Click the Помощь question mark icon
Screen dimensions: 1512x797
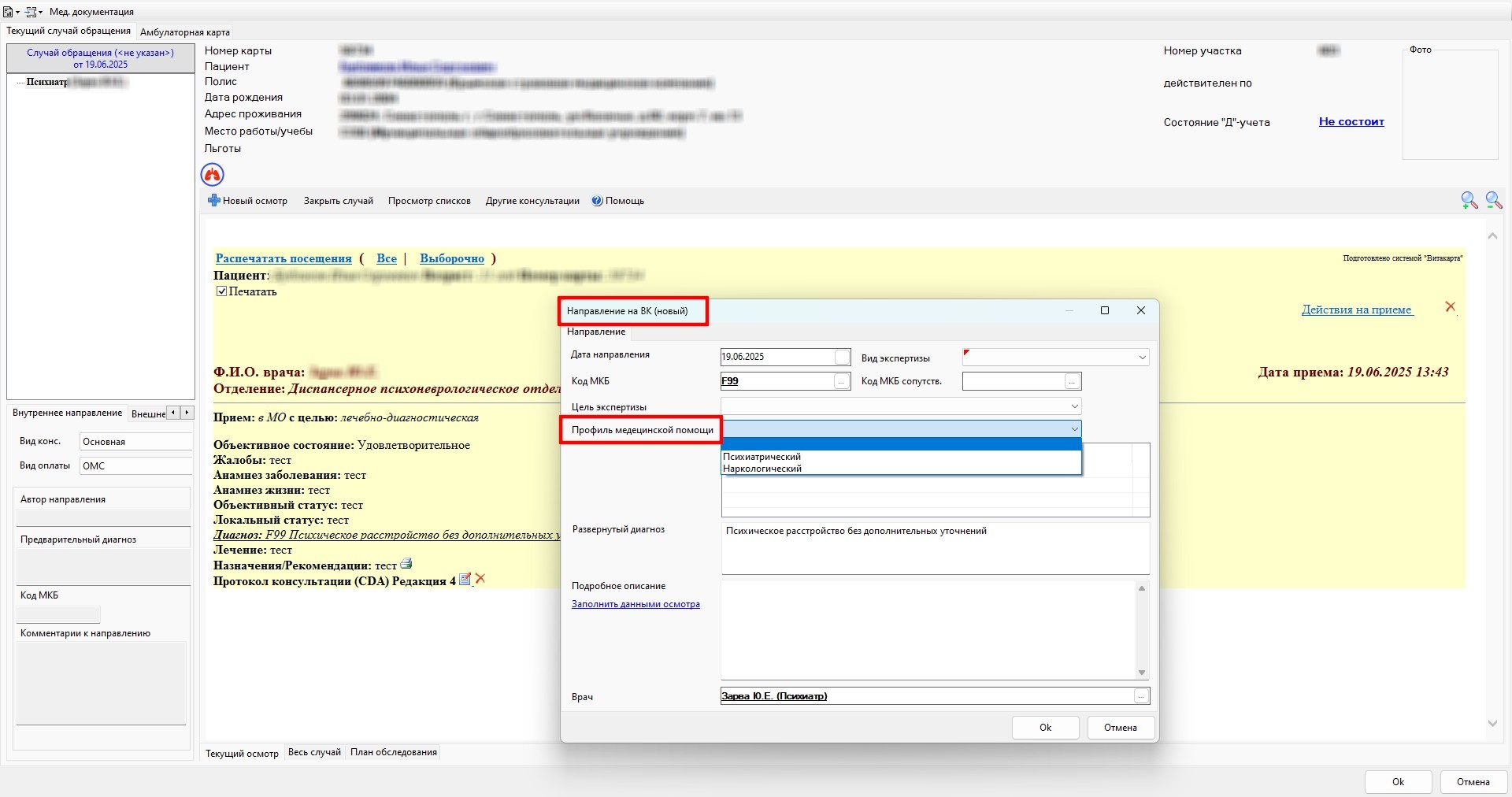tap(597, 201)
